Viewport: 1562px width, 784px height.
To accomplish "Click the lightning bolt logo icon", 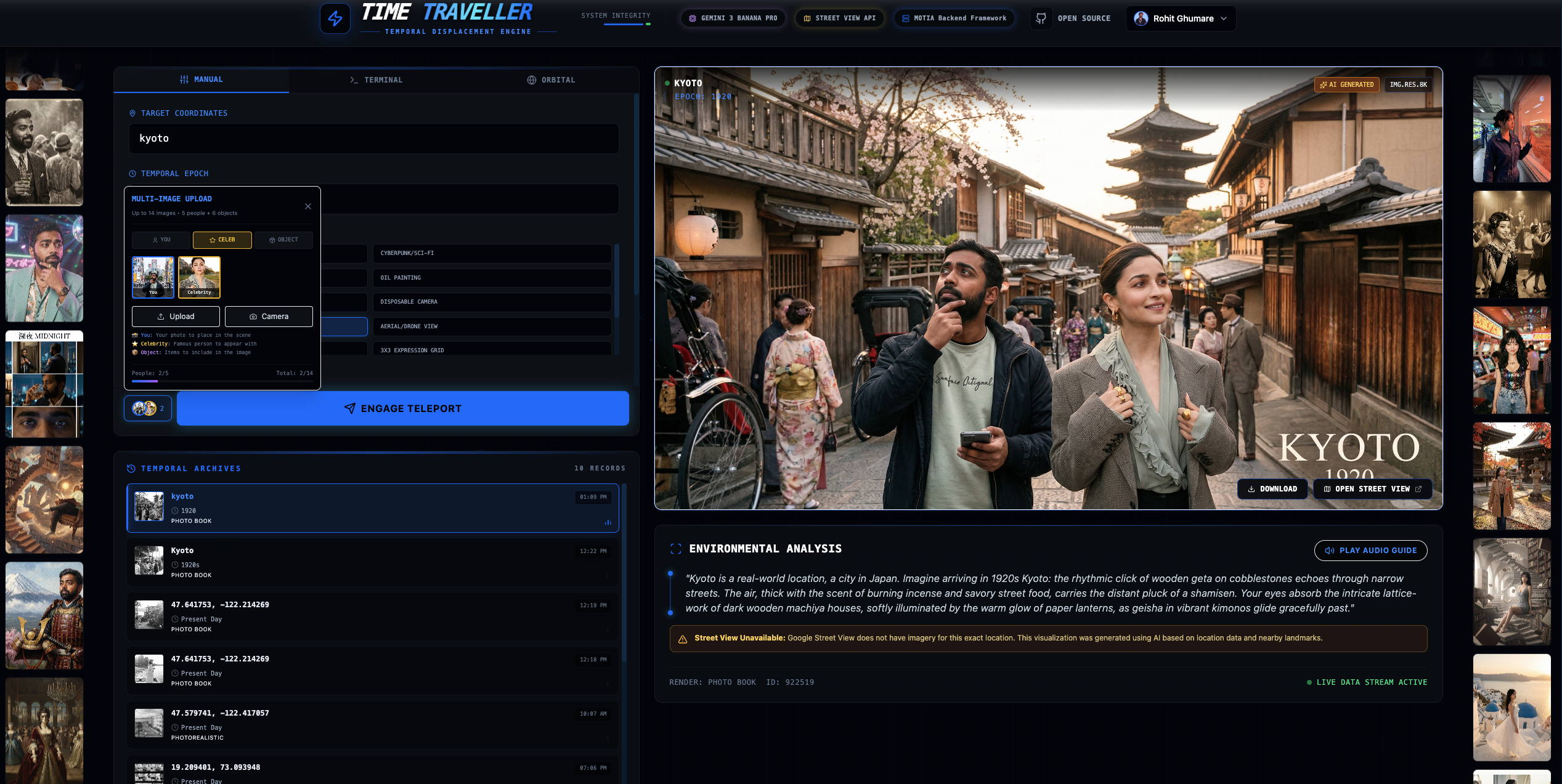I will pyautogui.click(x=335, y=18).
